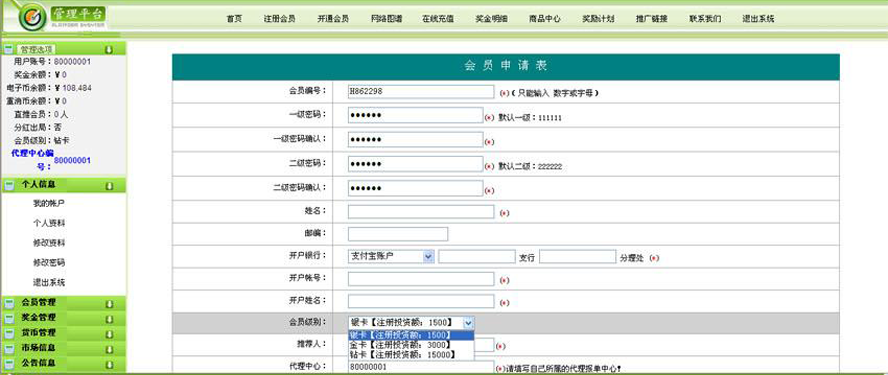
Task: Click the 邮编 input field
Action: (x=398, y=234)
